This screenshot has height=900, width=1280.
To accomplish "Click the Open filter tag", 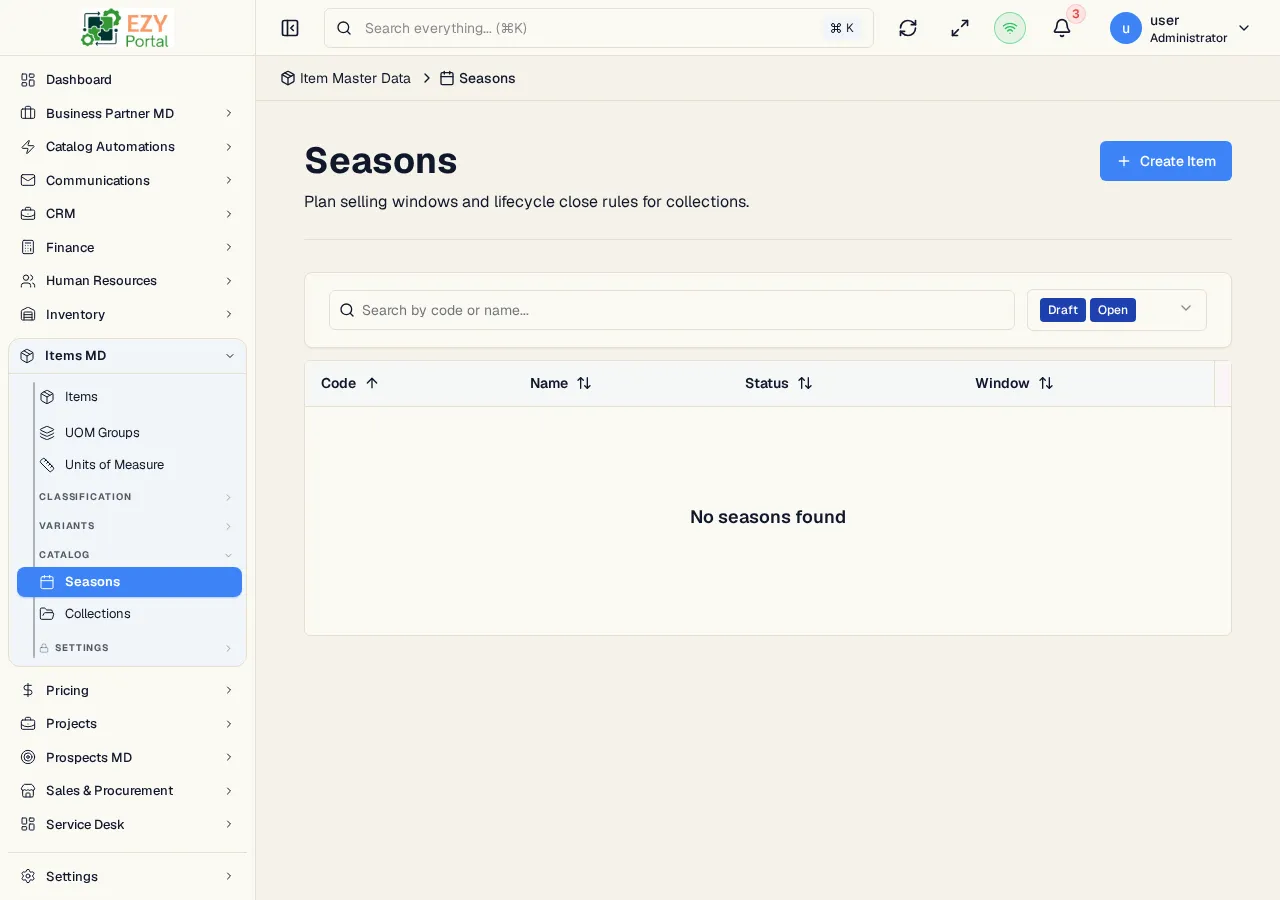I will tap(1113, 310).
